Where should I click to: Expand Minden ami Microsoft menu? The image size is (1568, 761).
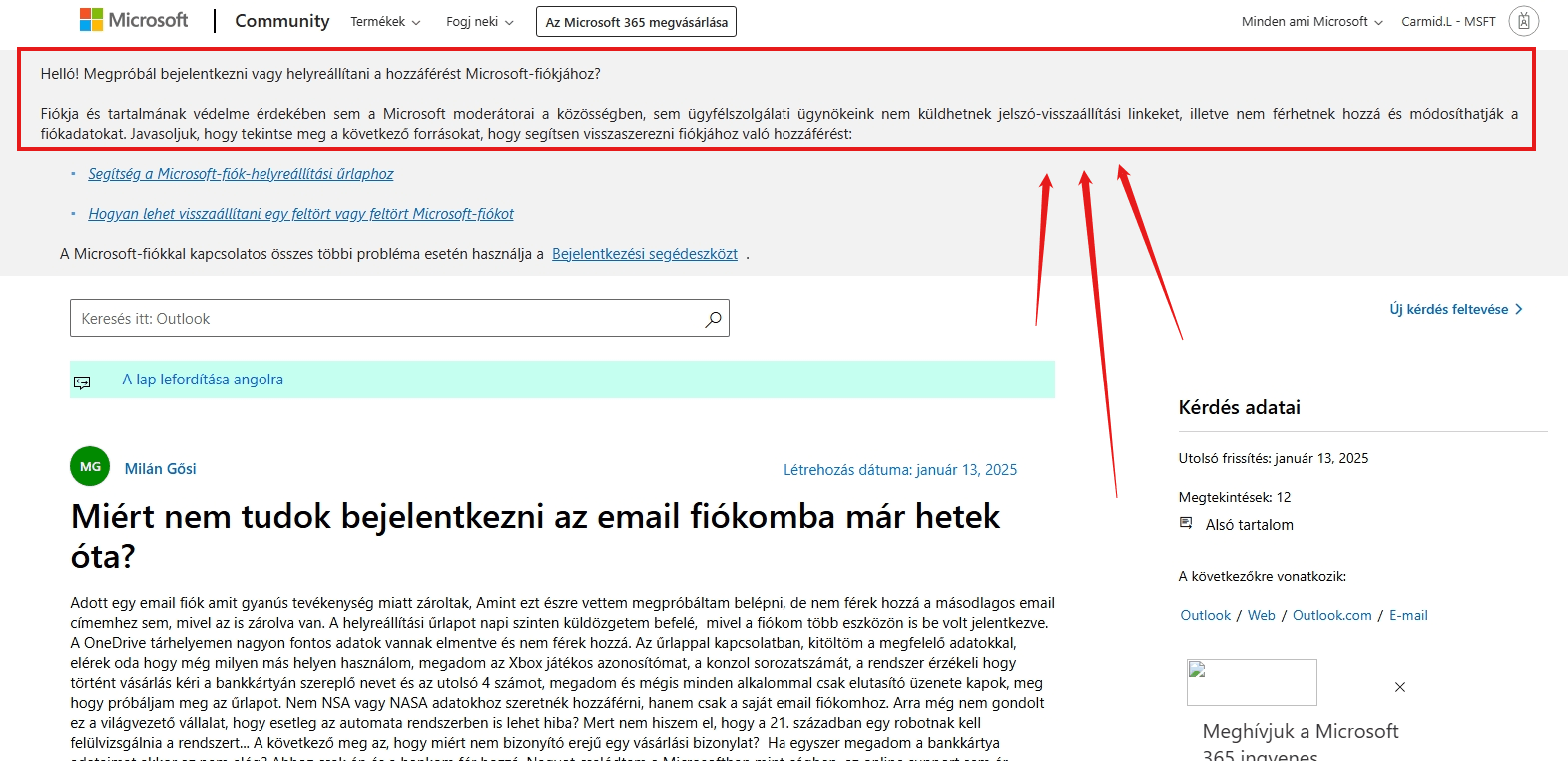point(1311,22)
